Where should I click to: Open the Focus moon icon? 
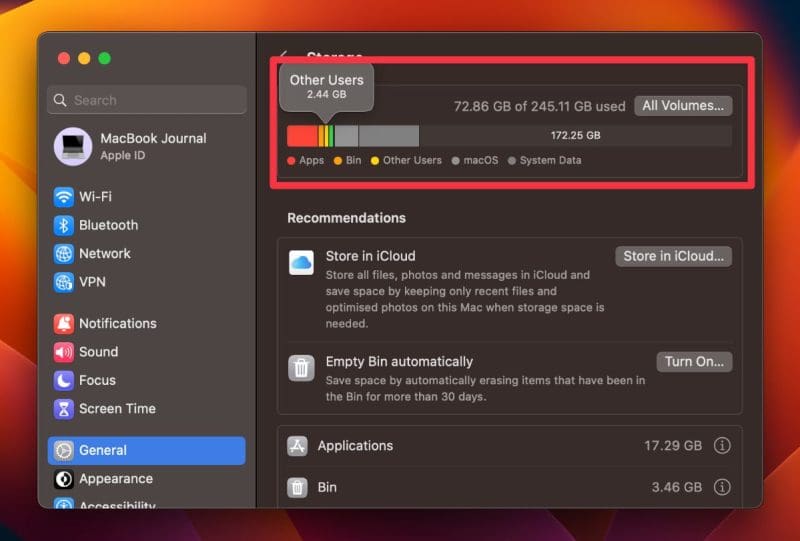(x=64, y=380)
